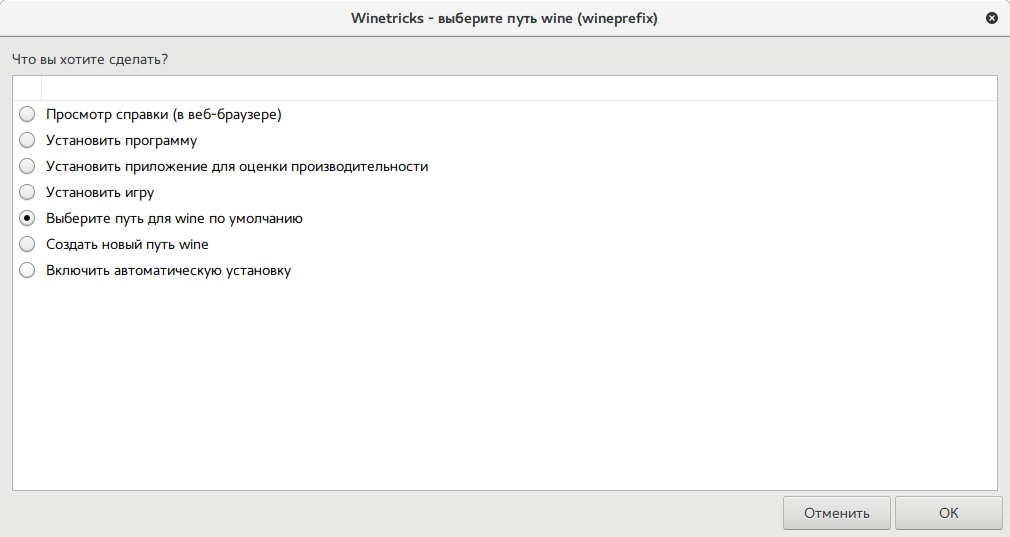Click the text 'Создать новый путь wine'

click(127, 245)
